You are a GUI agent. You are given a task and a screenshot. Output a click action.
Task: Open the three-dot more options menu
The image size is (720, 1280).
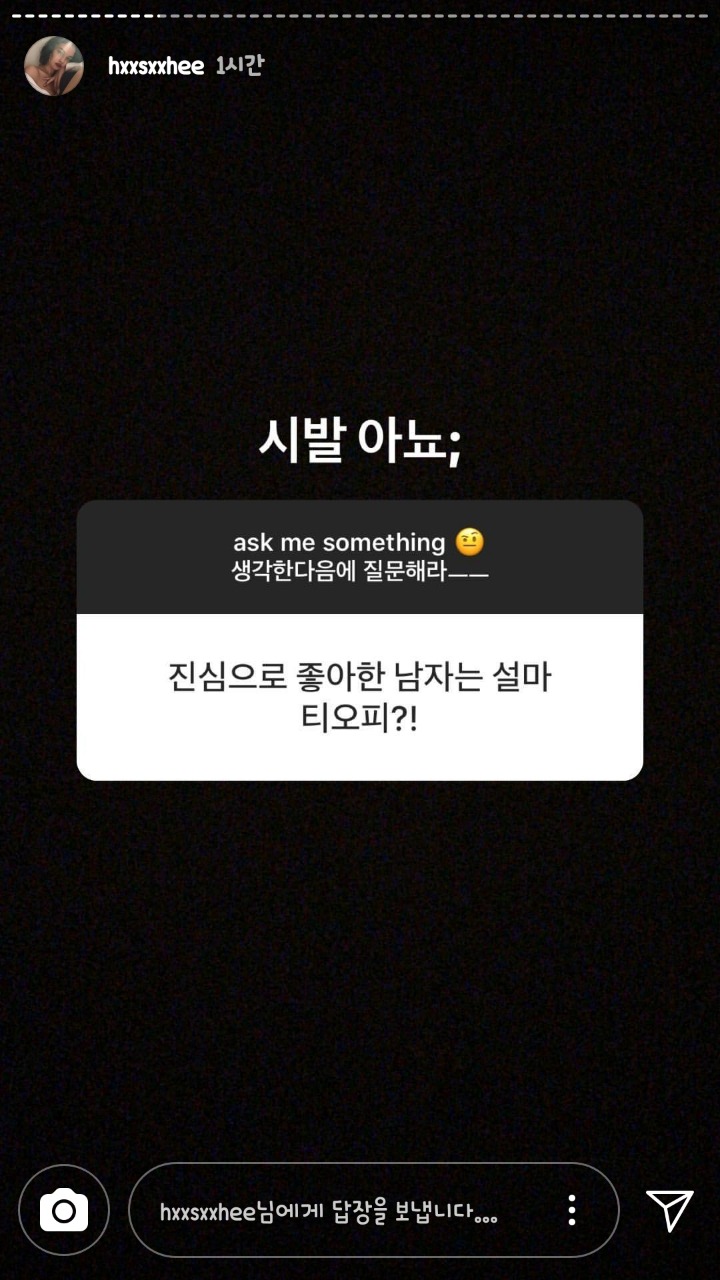pyautogui.click(x=572, y=1210)
